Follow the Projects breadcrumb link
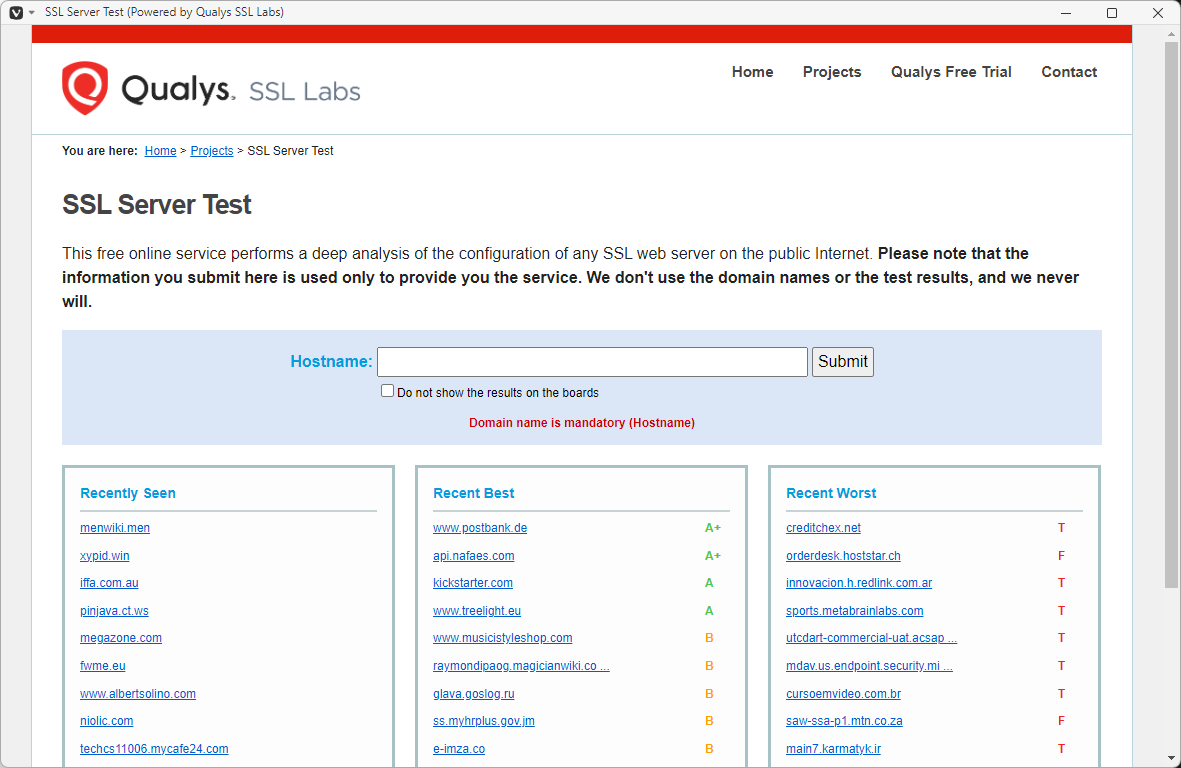The image size is (1181, 768). coord(212,151)
